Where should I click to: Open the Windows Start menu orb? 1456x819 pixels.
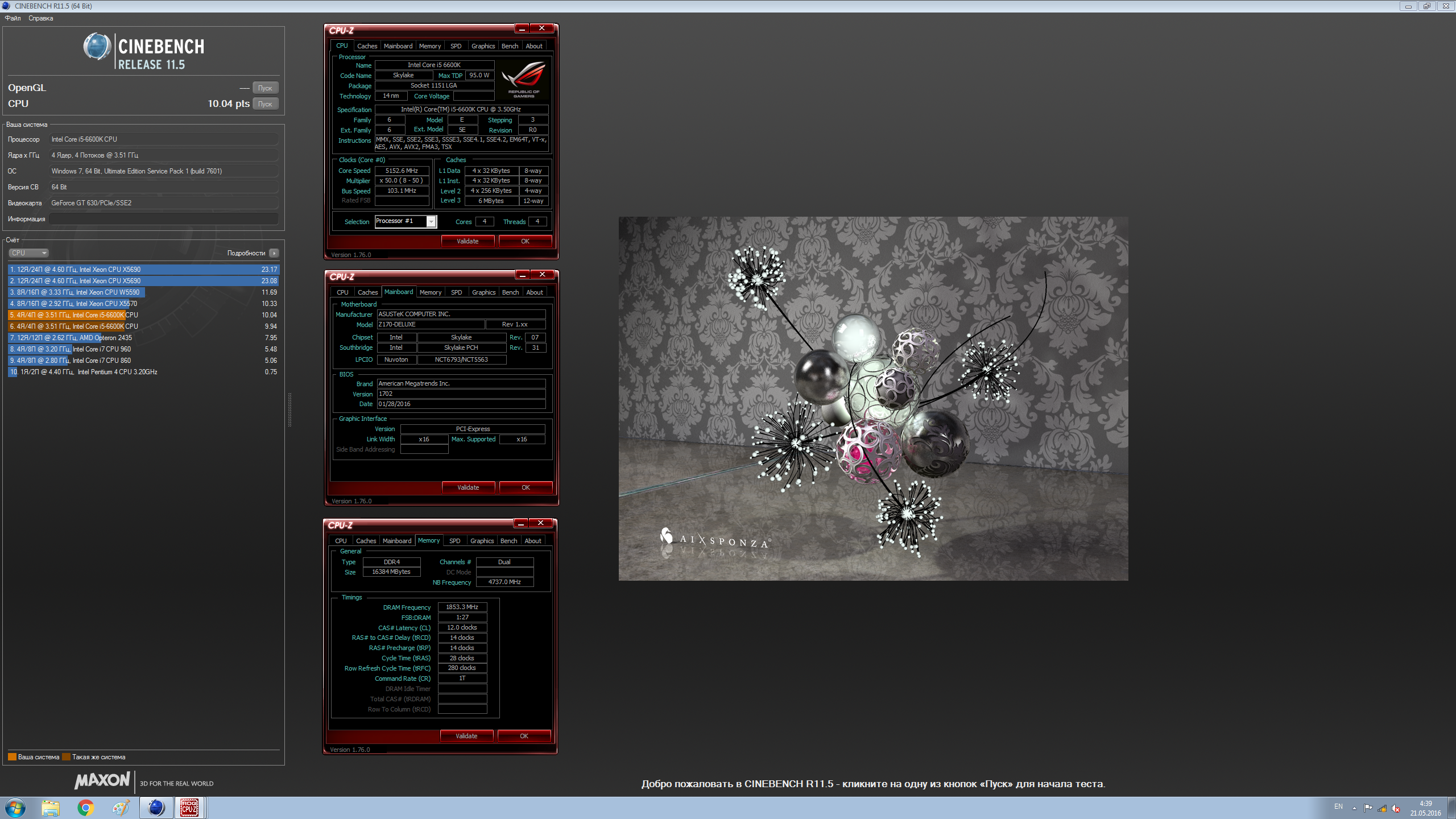(15, 808)
